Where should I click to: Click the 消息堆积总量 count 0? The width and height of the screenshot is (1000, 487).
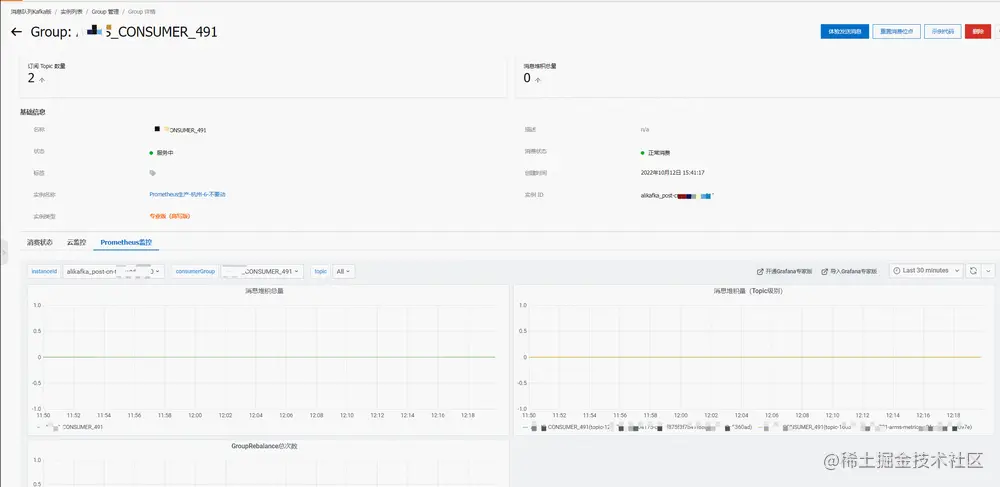(527, 78)
